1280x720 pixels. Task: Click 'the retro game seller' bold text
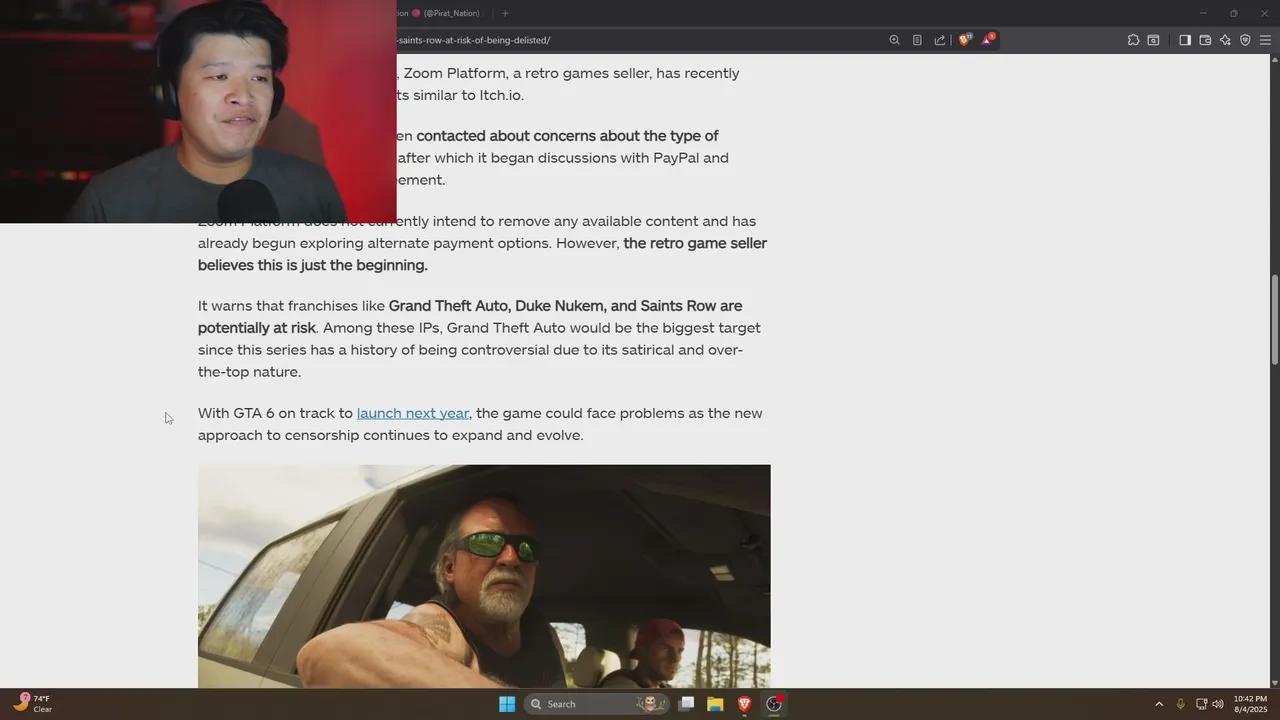pos(695,243)
